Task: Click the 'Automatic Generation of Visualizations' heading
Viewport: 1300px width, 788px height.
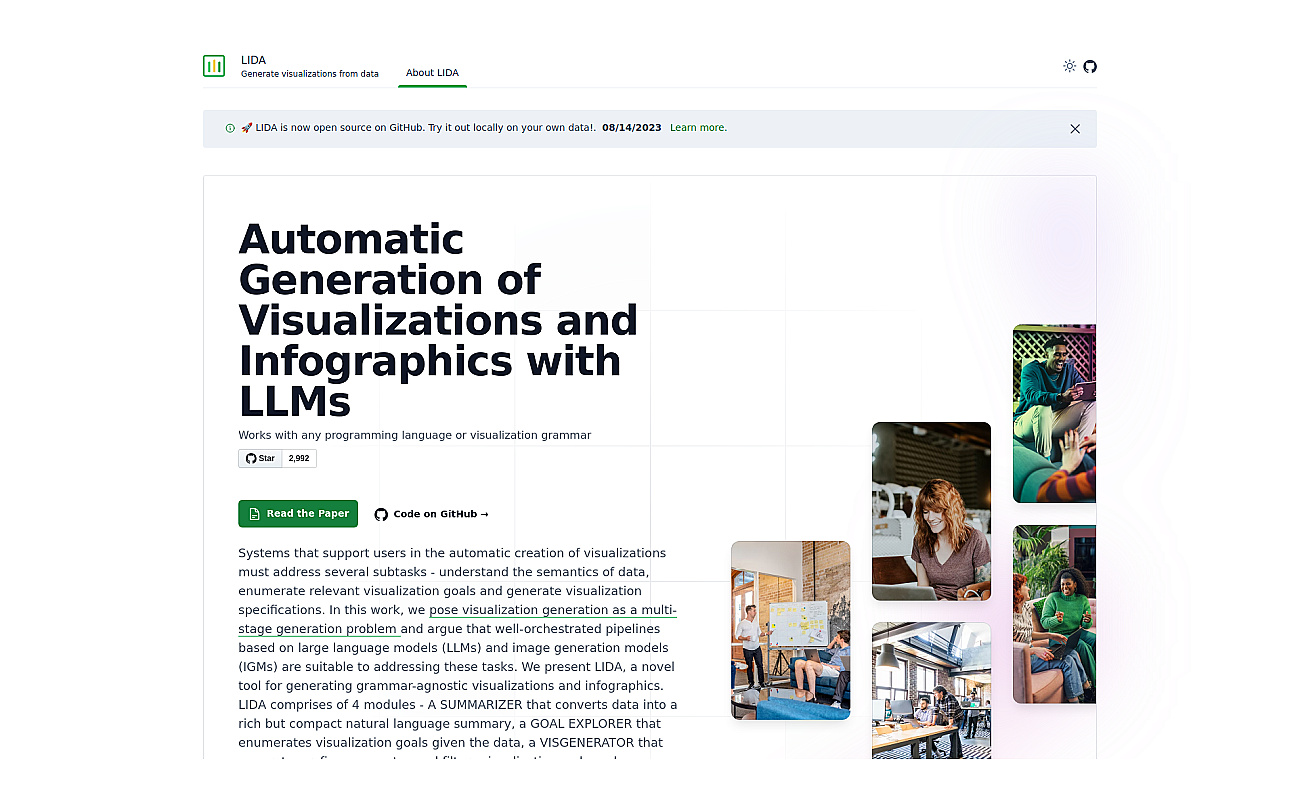Action: (438, 320)
